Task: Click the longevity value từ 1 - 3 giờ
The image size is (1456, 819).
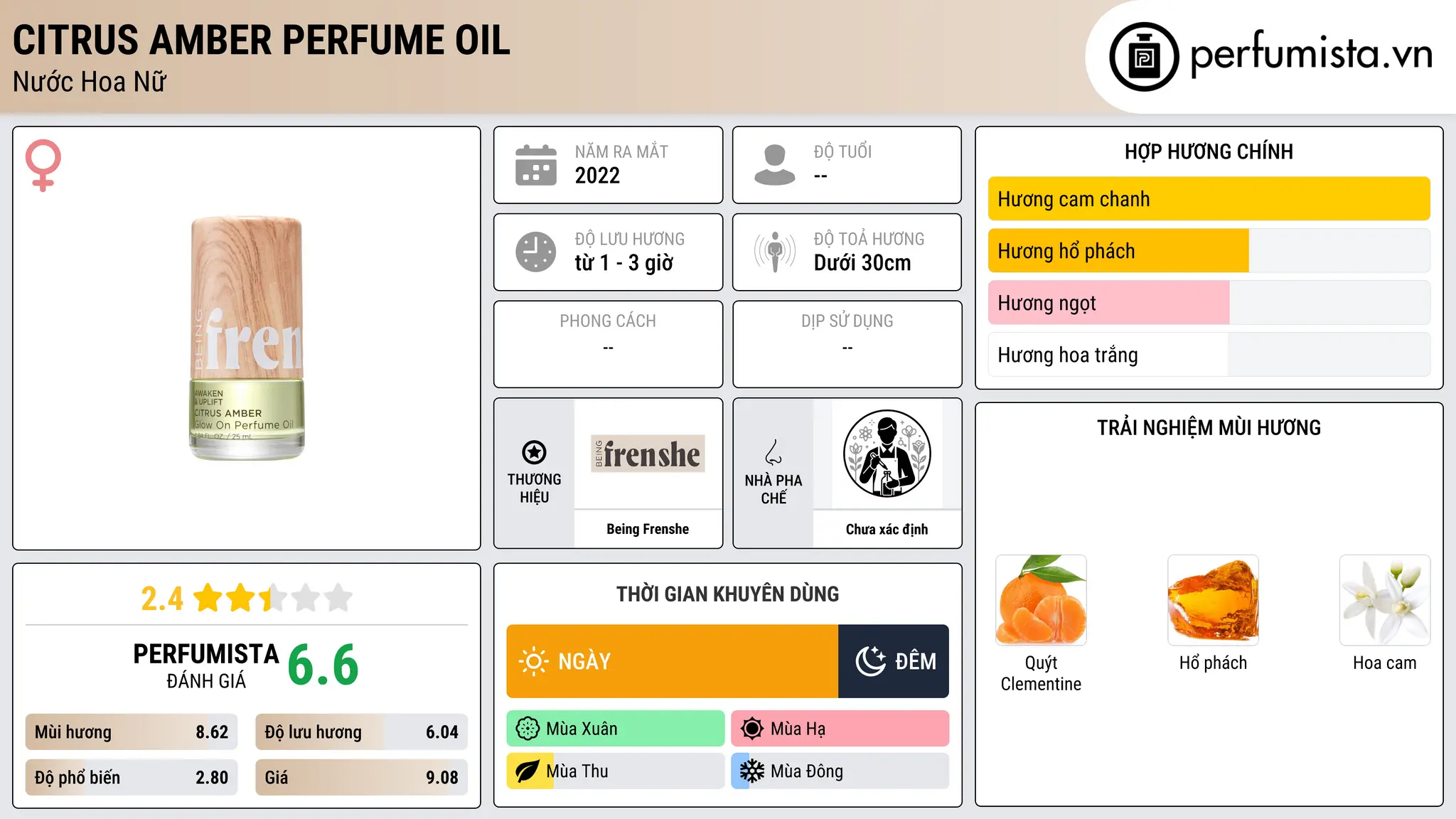Action: click(624, 263)
